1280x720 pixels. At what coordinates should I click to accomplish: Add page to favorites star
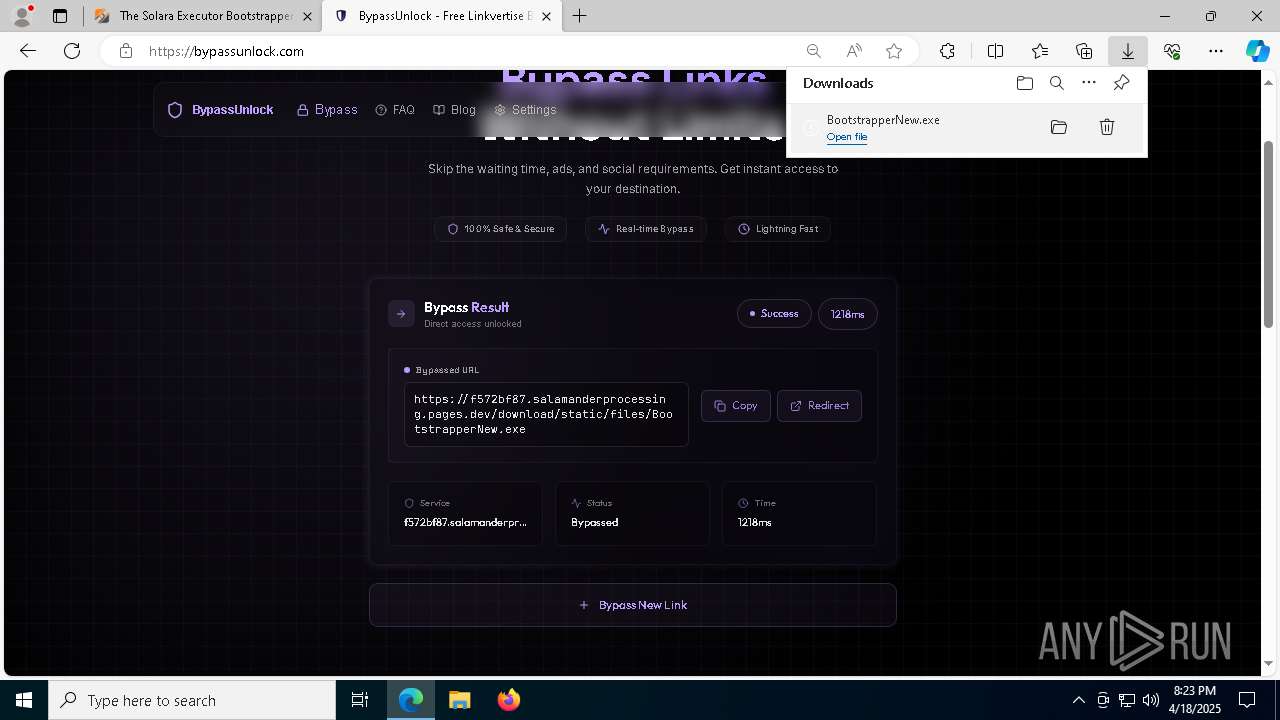tap(894, 51)
